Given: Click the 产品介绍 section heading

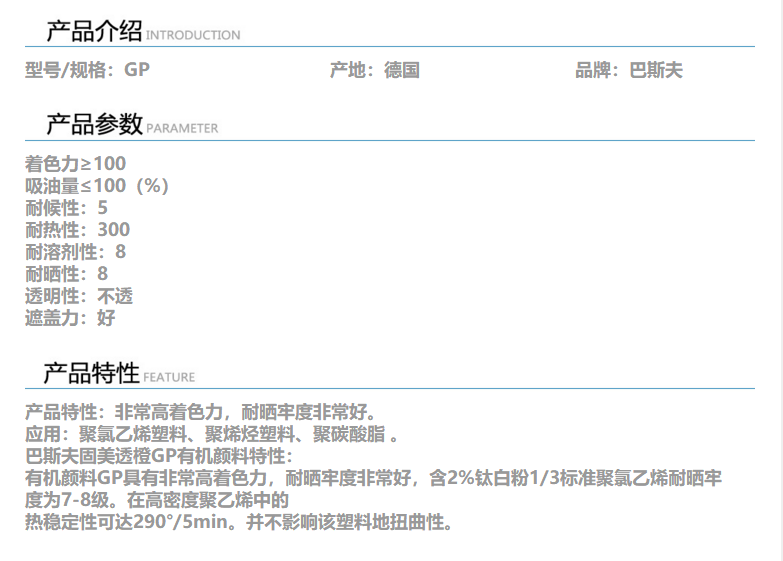Looking at the screenshot, I should pyautogui.click(x=94, y=31).
